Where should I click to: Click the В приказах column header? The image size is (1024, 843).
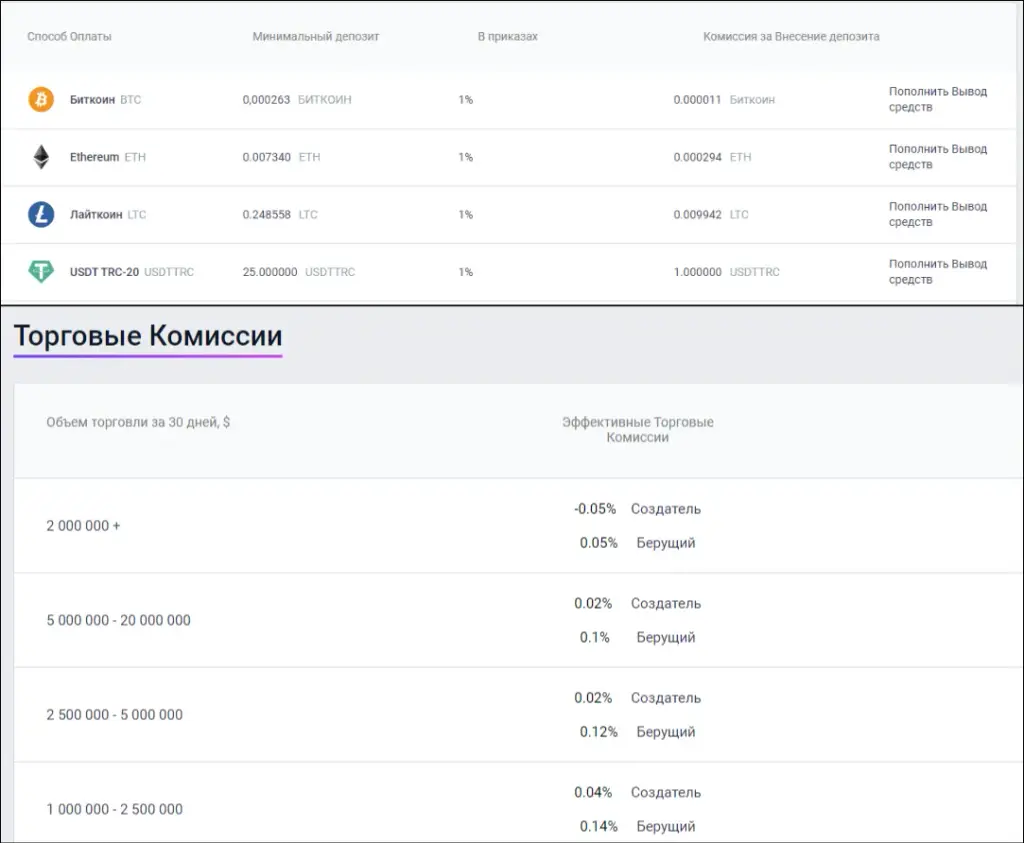click(507, 37)
